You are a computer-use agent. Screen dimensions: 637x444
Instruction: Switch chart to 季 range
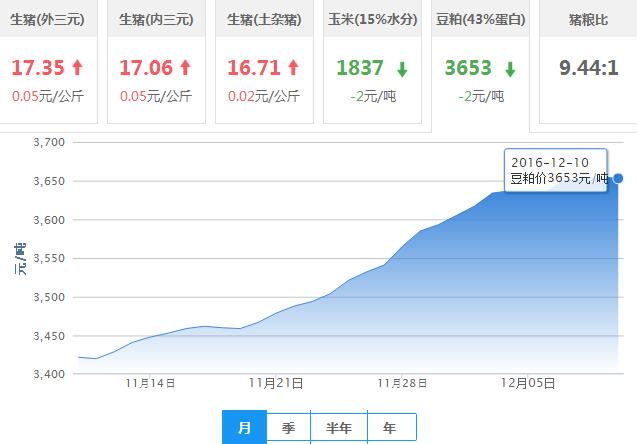(x=288, y=428)
